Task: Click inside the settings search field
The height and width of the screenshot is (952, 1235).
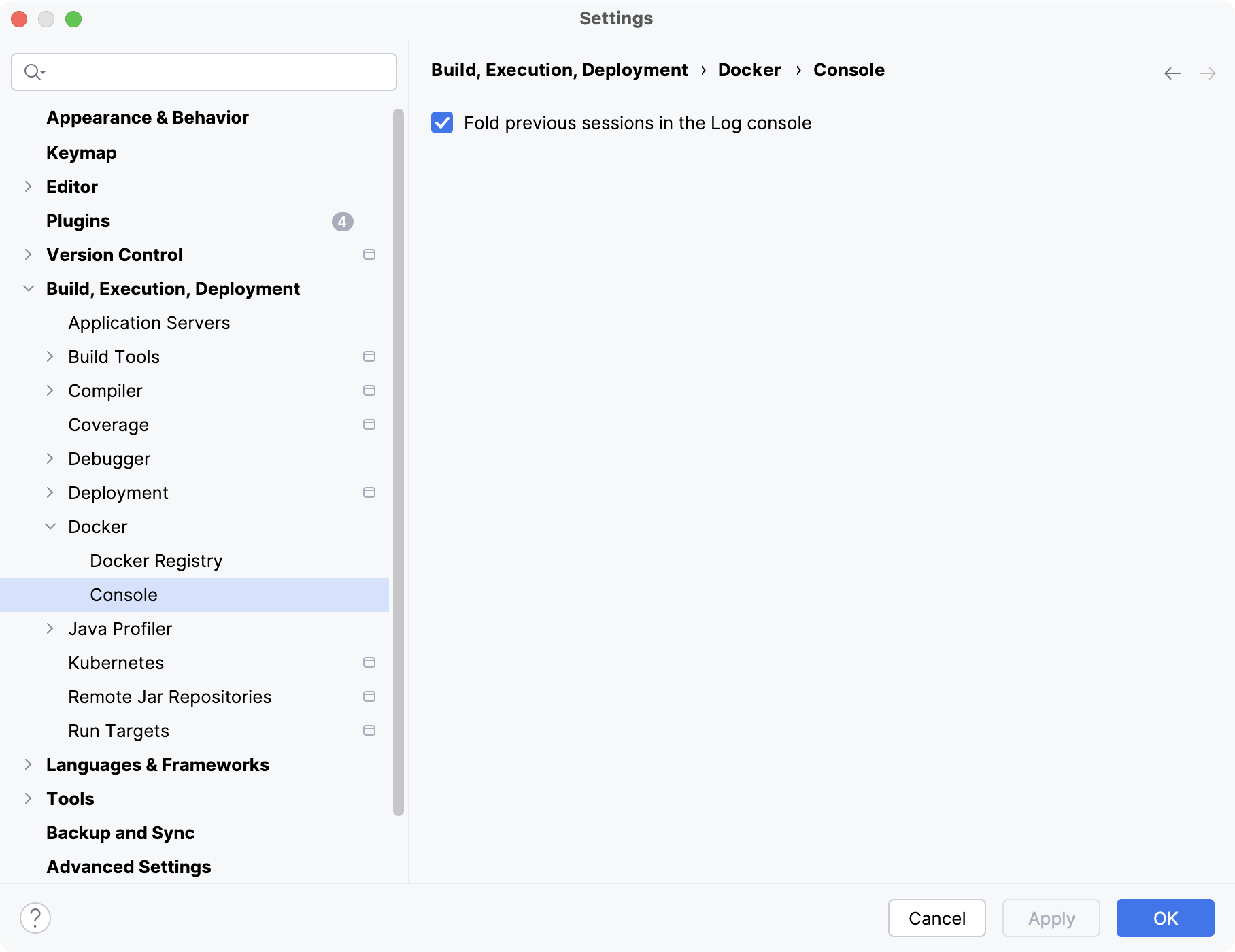Action: point(204,71)
